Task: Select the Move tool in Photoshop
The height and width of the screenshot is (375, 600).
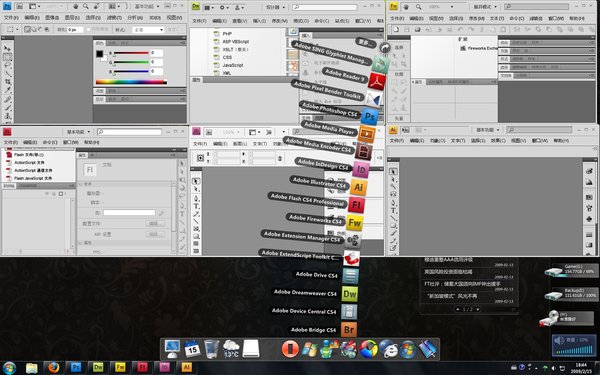Action: click(7, 49)
